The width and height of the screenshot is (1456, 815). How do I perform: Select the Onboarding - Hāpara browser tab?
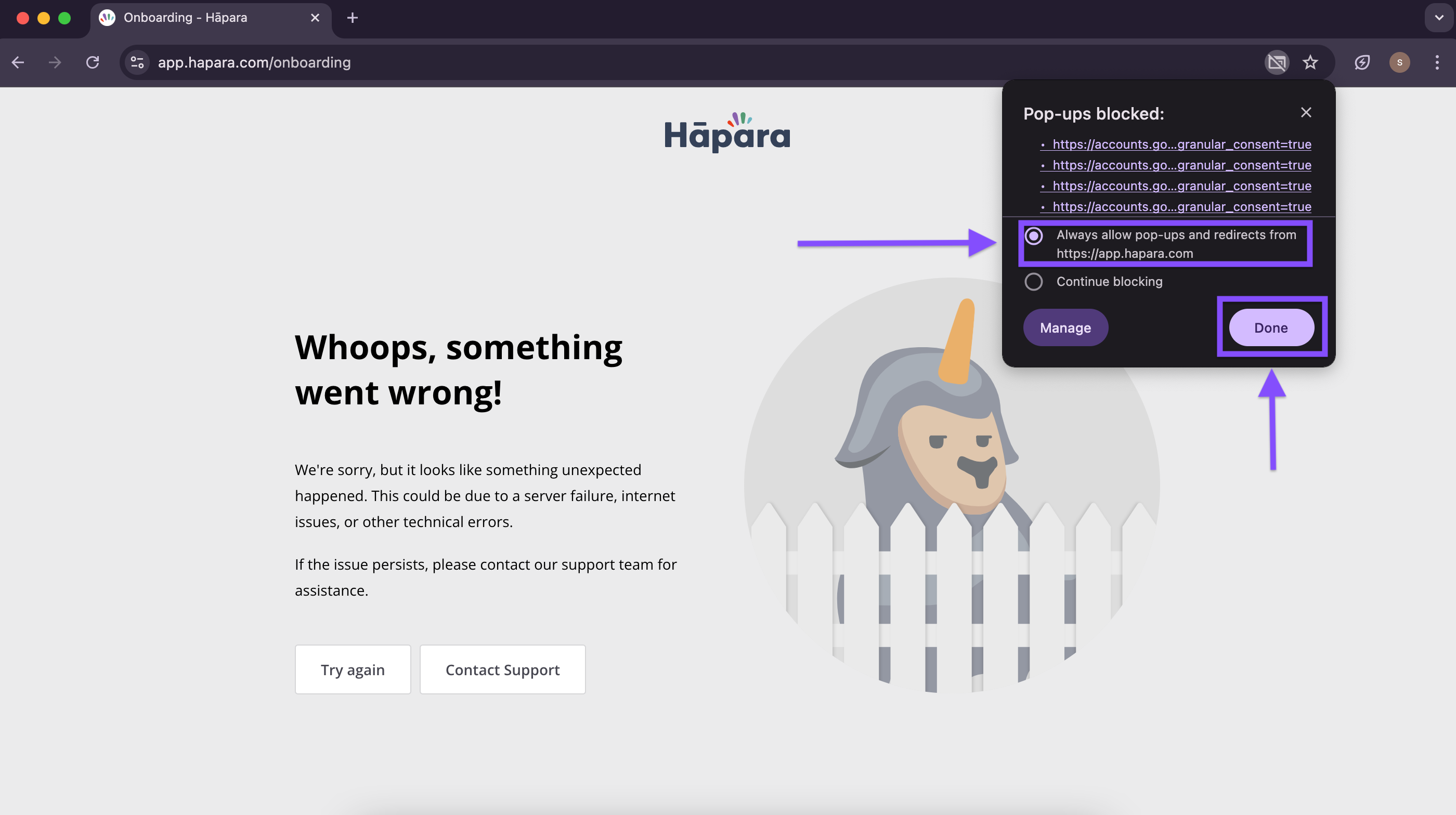(x=210, y=18)
